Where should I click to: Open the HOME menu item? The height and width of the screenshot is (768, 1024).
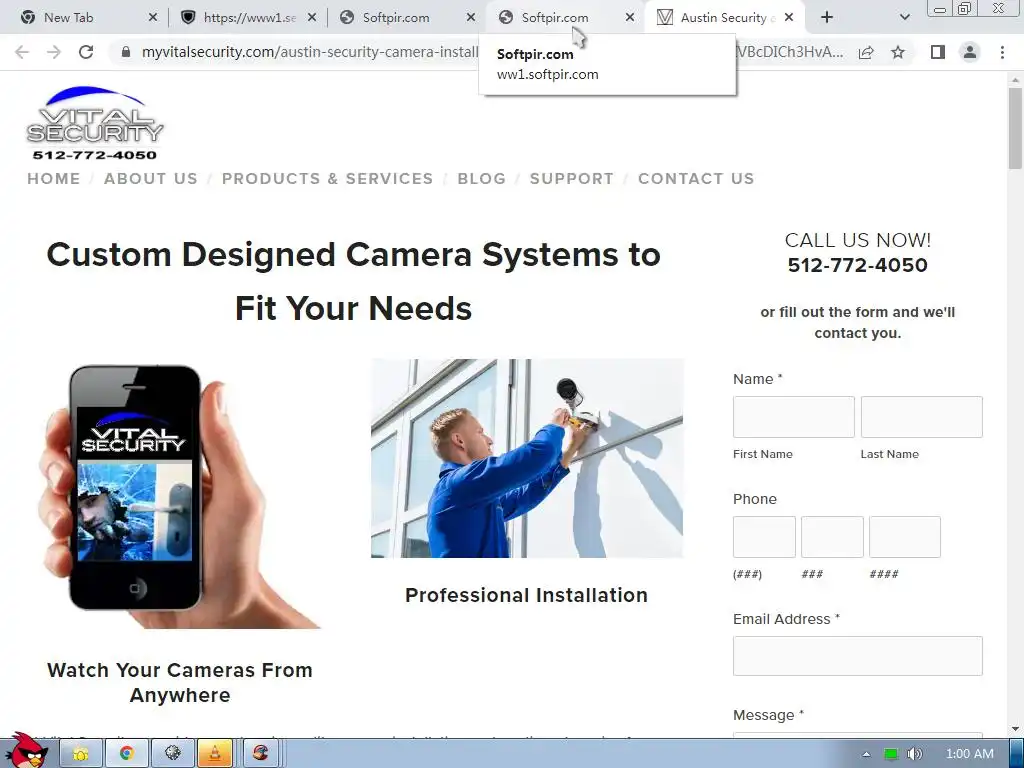coord(54,178)
